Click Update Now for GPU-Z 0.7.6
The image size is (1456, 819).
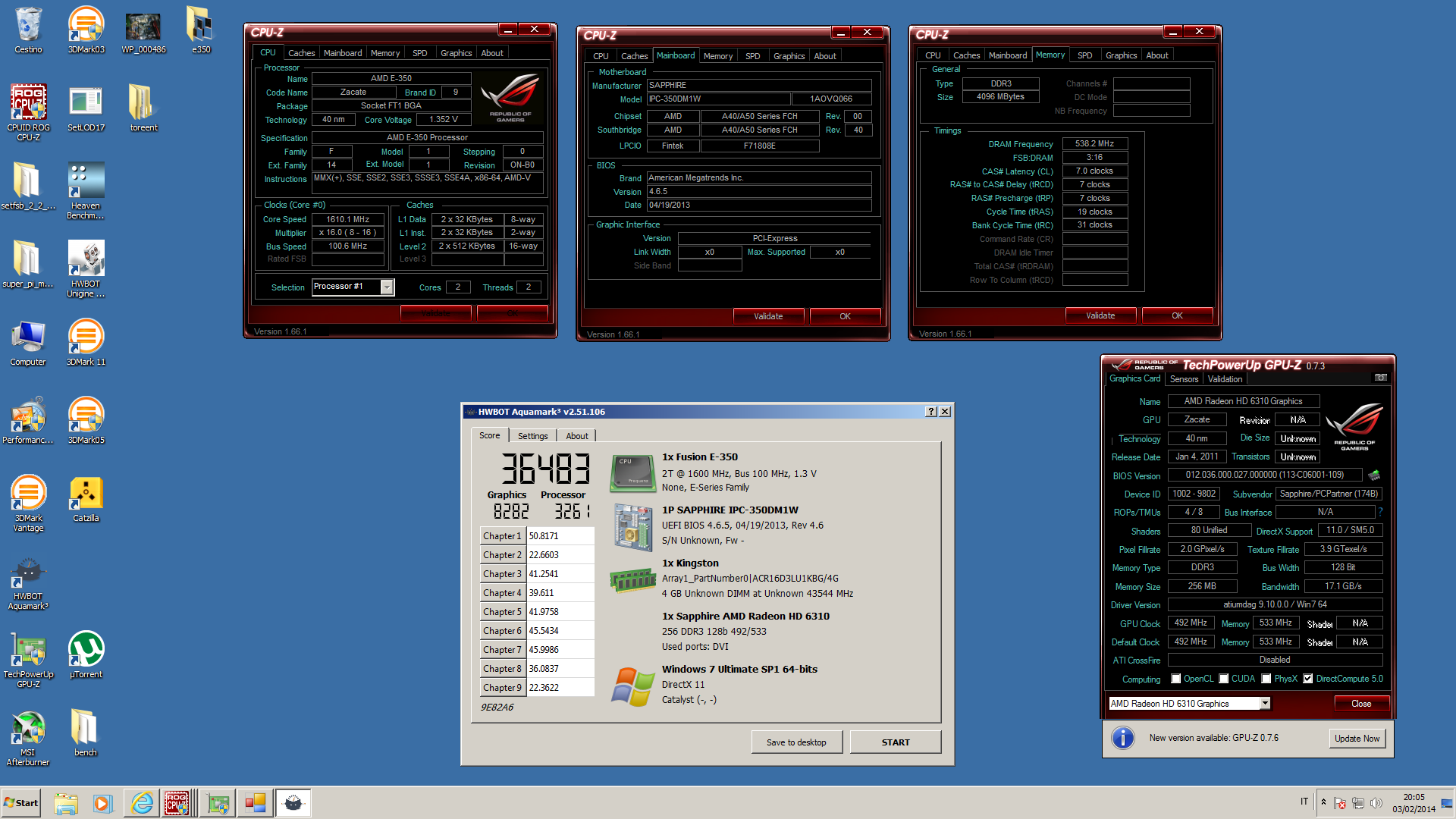(x=1357, y=739)
